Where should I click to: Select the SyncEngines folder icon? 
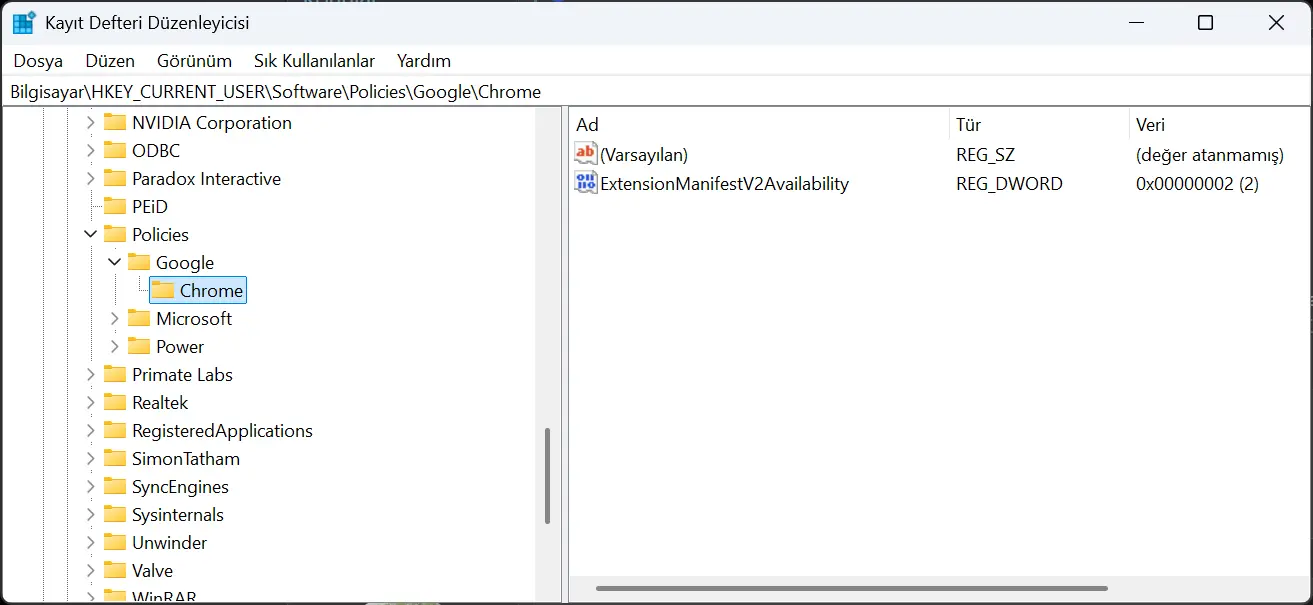[115, 487]
